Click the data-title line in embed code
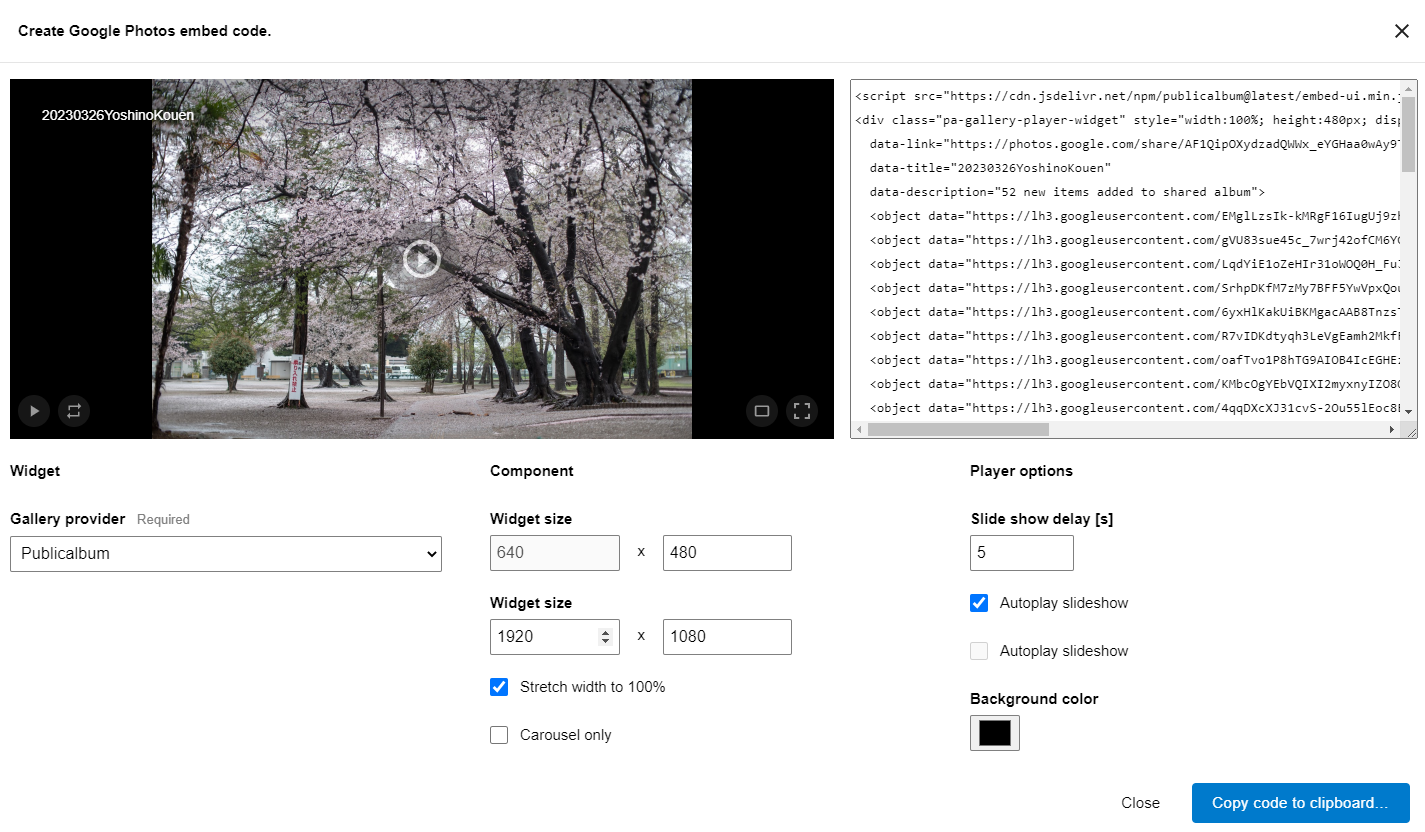This screenshot has height=832, width=1425. [x=990, y=168]
